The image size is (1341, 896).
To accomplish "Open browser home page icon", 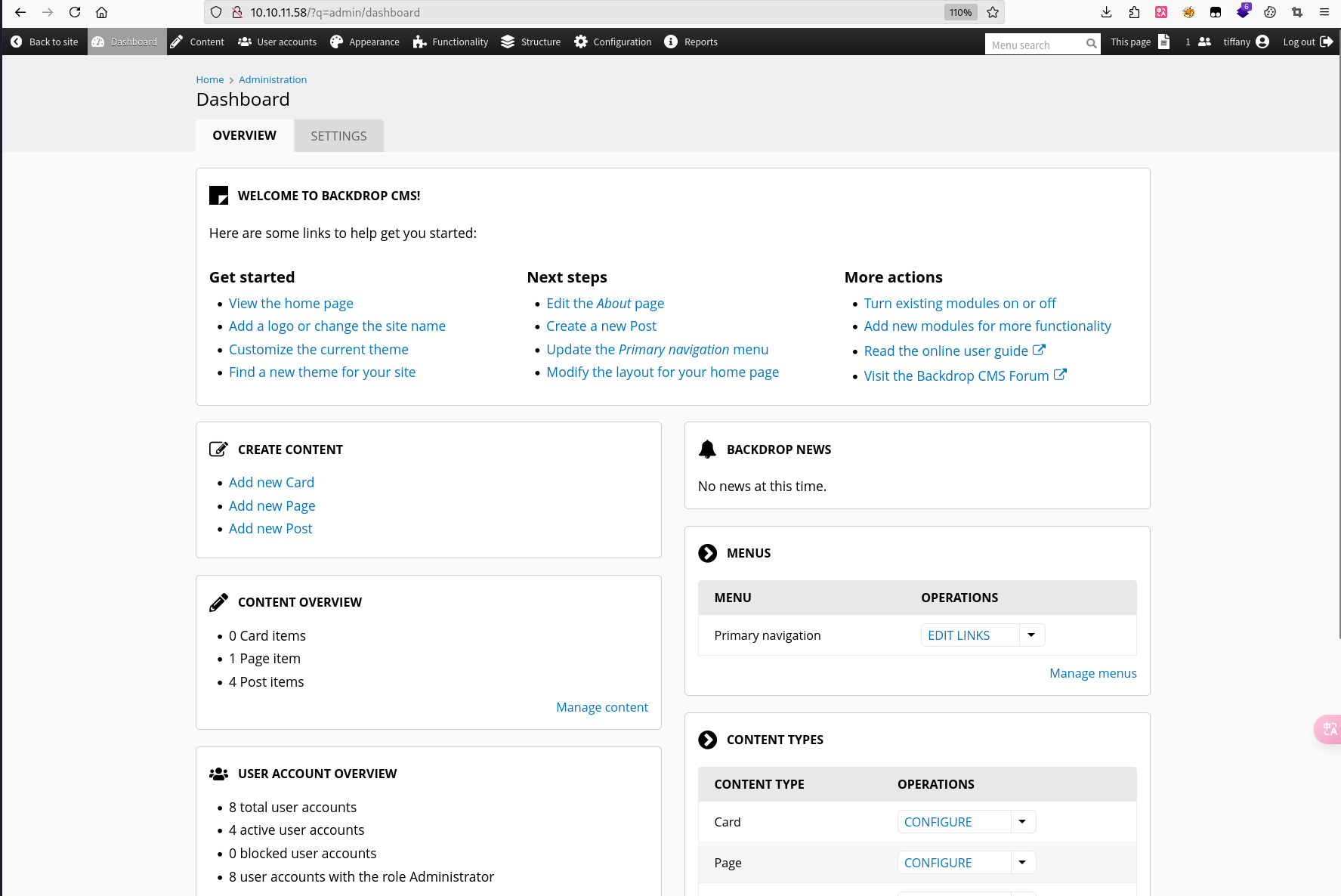I will coord(102,12).
